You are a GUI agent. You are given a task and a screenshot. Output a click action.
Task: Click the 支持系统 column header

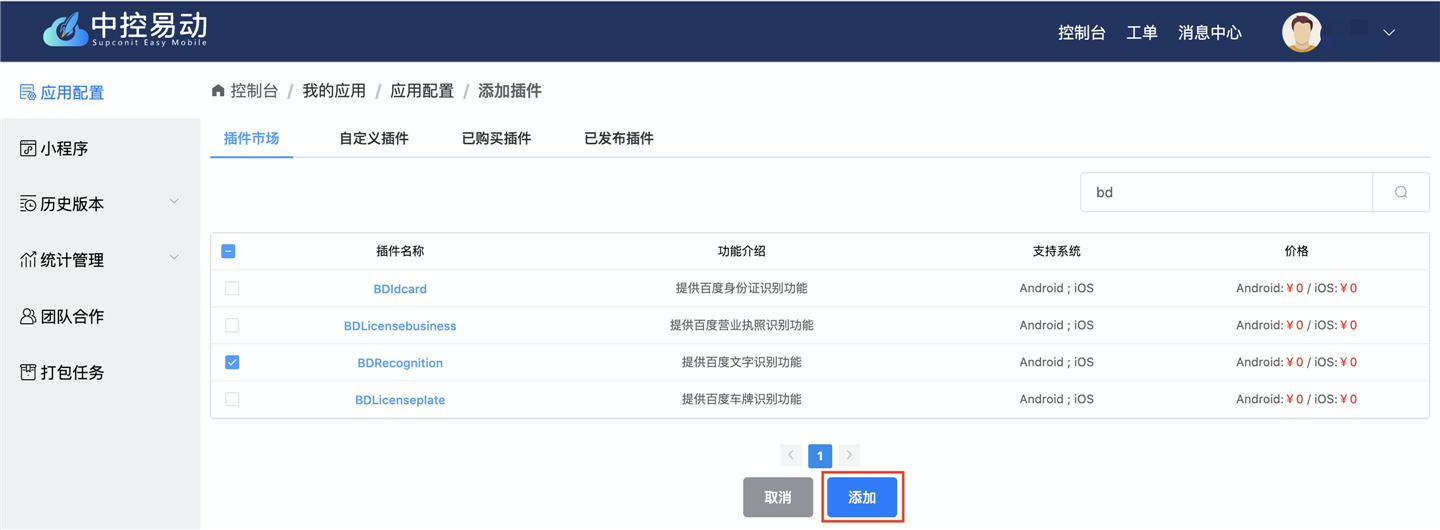[1057, 251]
